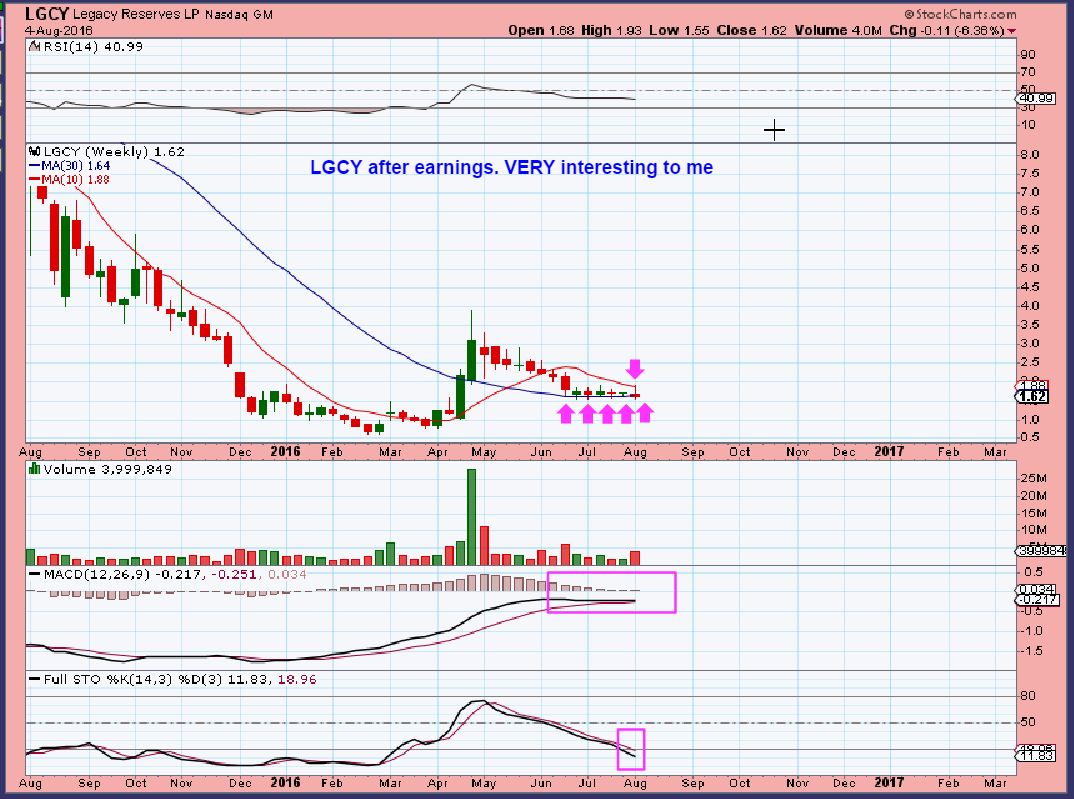Viewport: 1074px width, 799px height.
Task: Click the 80 label on the stochastic axis
Action: coord(1027,696)
